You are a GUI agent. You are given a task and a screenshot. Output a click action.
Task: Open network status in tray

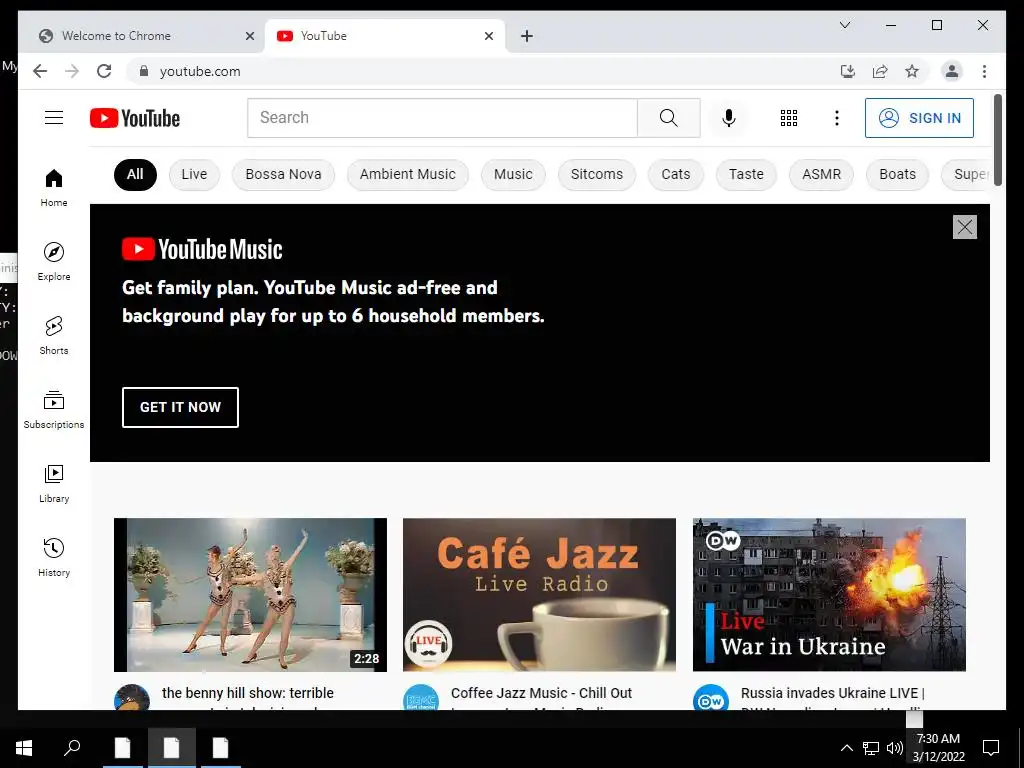pos(871,748)
